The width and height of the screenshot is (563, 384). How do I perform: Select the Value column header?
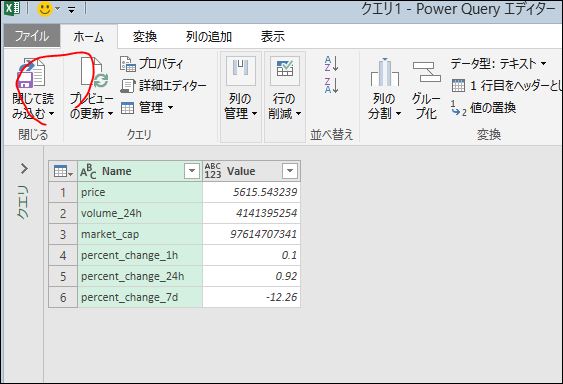pos(251,171)
